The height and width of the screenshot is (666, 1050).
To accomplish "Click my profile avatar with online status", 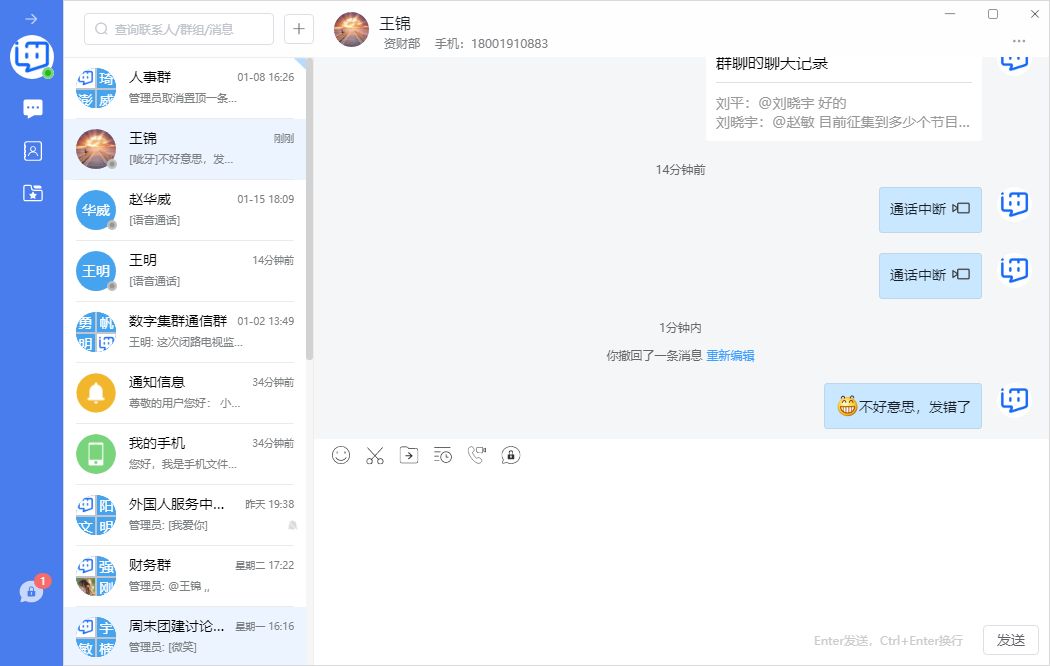I will [31, 57].
